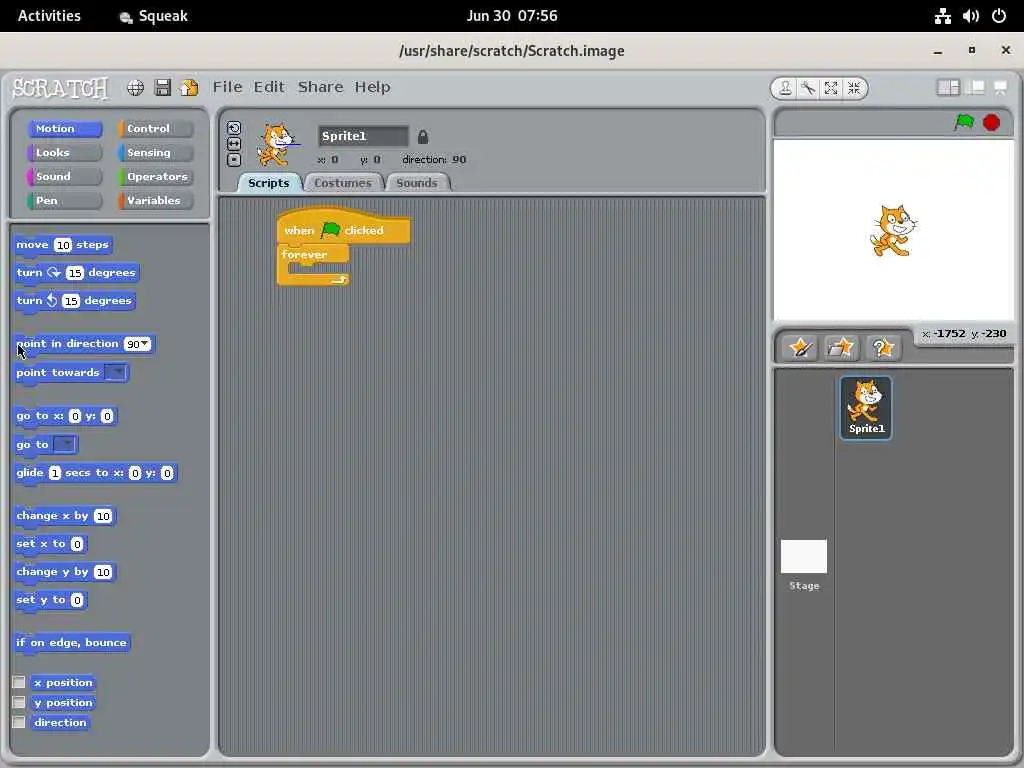Screen dimensions: 1024x768
Task: Click the change x by 10 block
Action: (65, 516)
